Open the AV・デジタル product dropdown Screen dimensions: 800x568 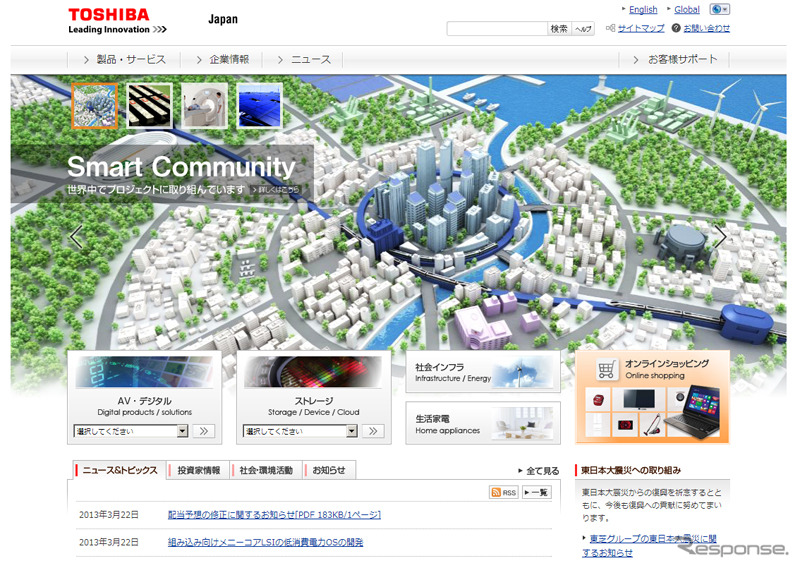click(131, 431)
